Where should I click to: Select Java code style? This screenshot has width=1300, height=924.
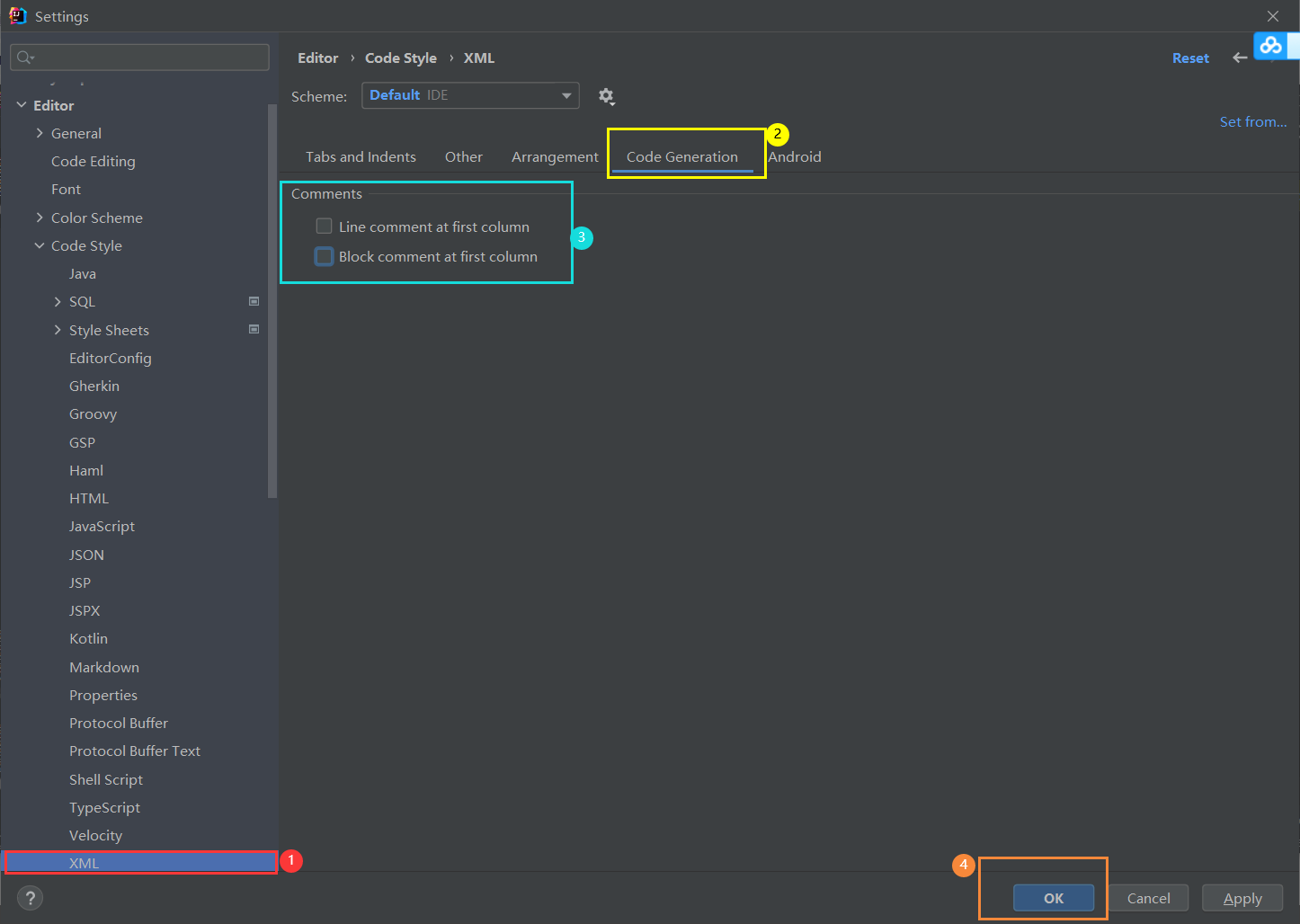pos(83,273)
